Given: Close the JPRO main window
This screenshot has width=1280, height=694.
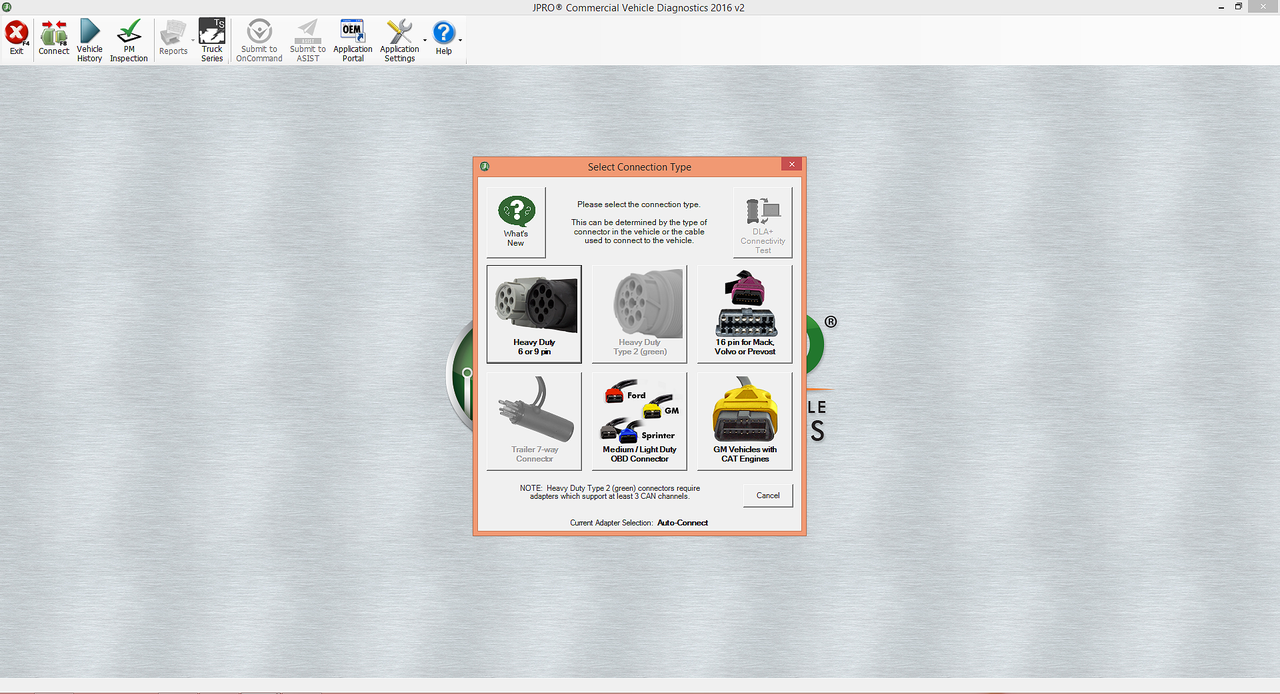Looking at the screenshot, I should pyautogui.click(x=1263, y=6).
